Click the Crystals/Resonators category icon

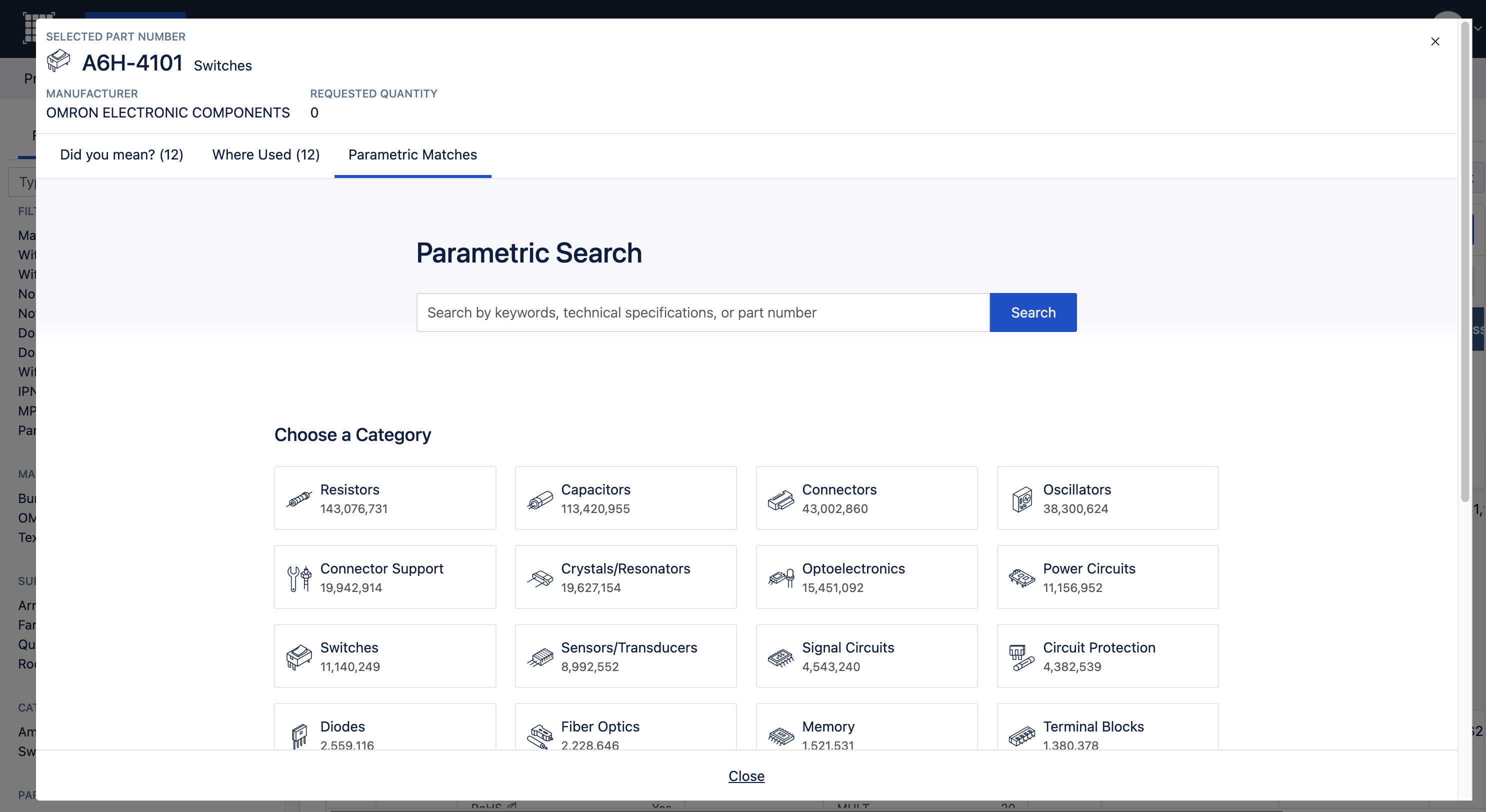(x=540, y=578)
